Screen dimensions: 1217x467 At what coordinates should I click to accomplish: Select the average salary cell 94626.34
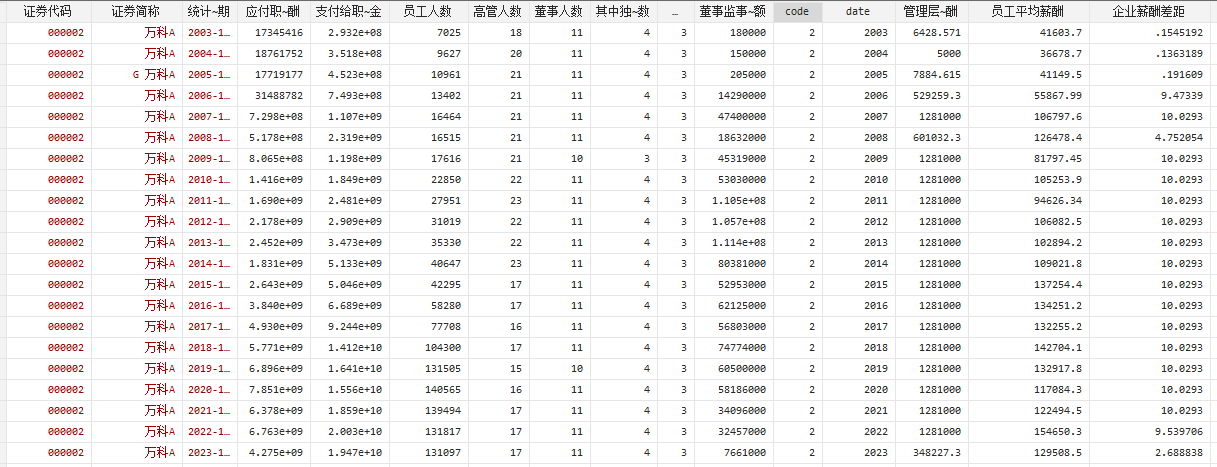click(1027, 201)
